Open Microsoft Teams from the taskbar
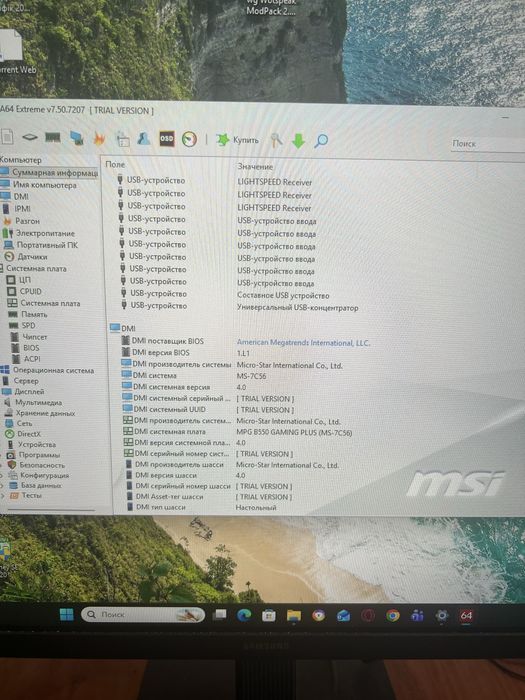Screen dimensions: 525x700 tap(417, 616)
